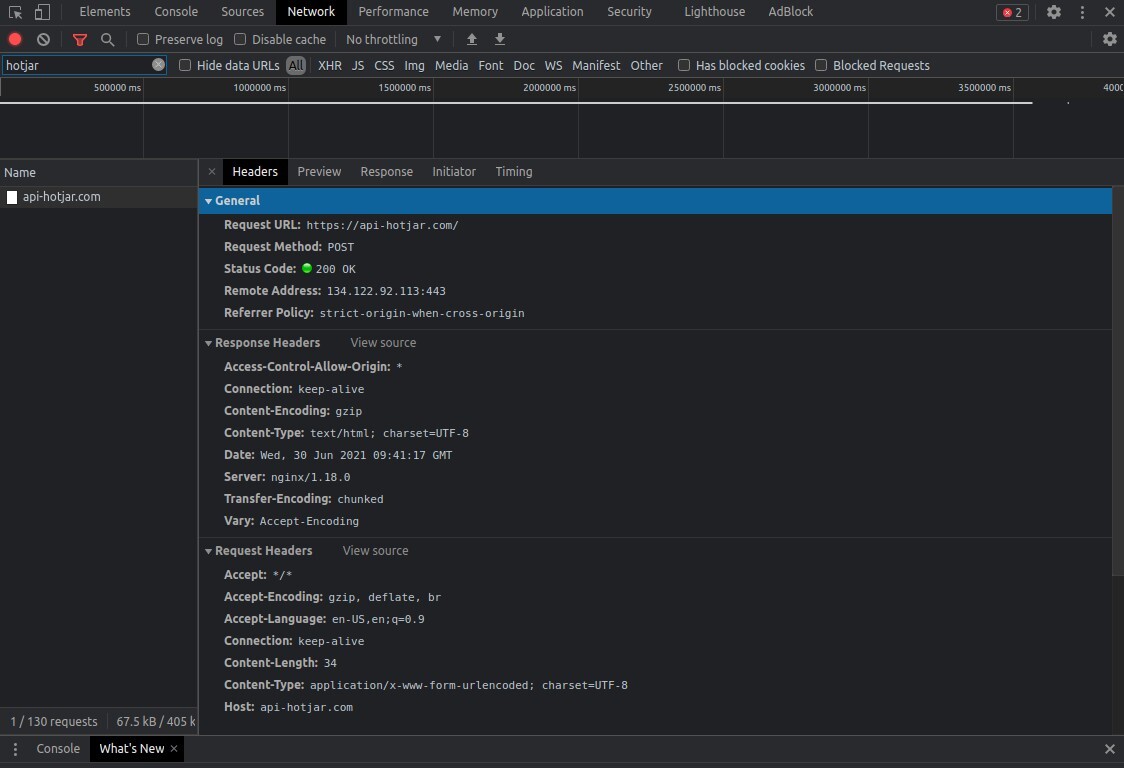Click the inspect element picker icon

coord(16,12)
